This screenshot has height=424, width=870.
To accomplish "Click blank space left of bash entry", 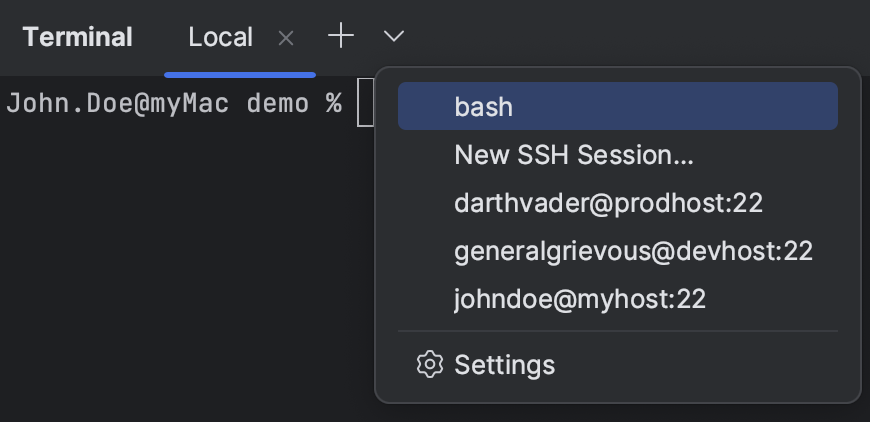I will click(x=425, y=106).
